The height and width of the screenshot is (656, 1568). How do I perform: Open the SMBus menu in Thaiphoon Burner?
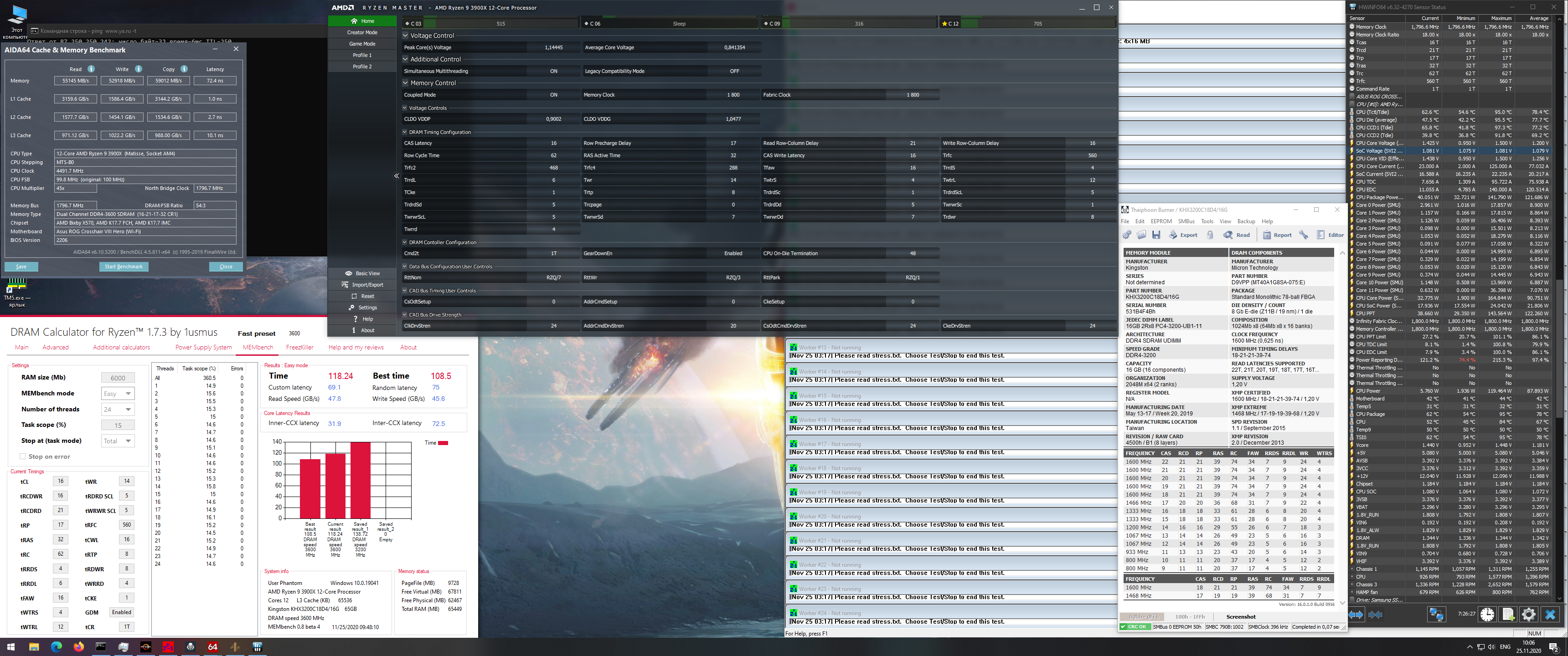pos(1186,221)
